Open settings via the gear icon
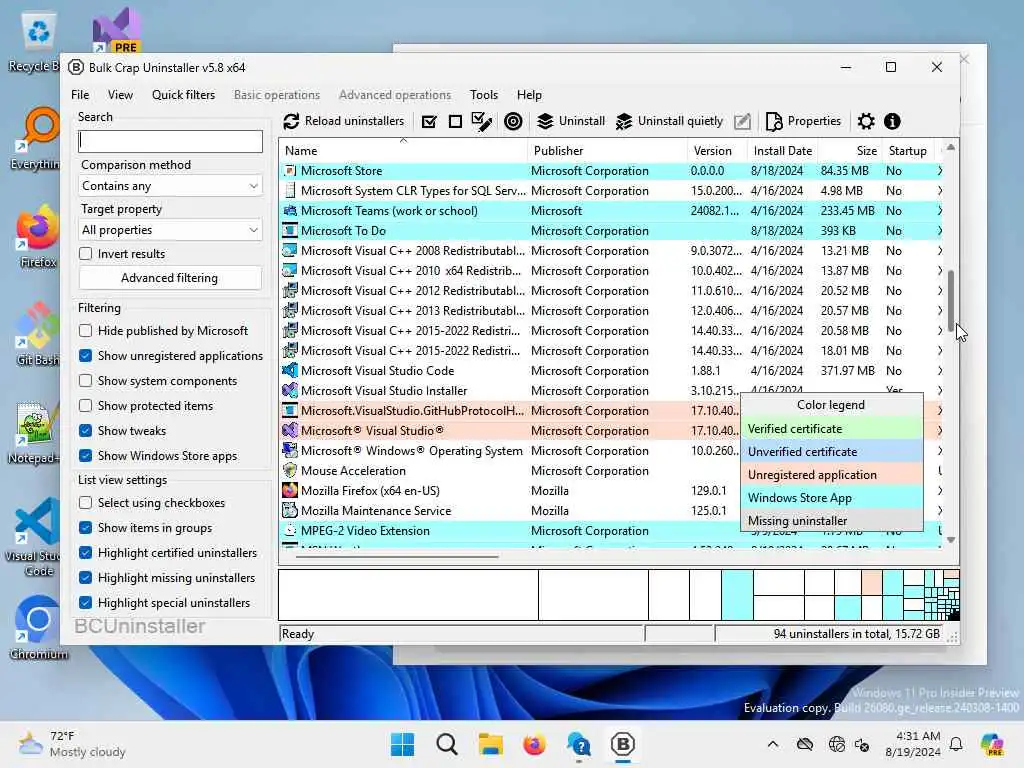Viewport: 1024px width, 768px height. 866,121
